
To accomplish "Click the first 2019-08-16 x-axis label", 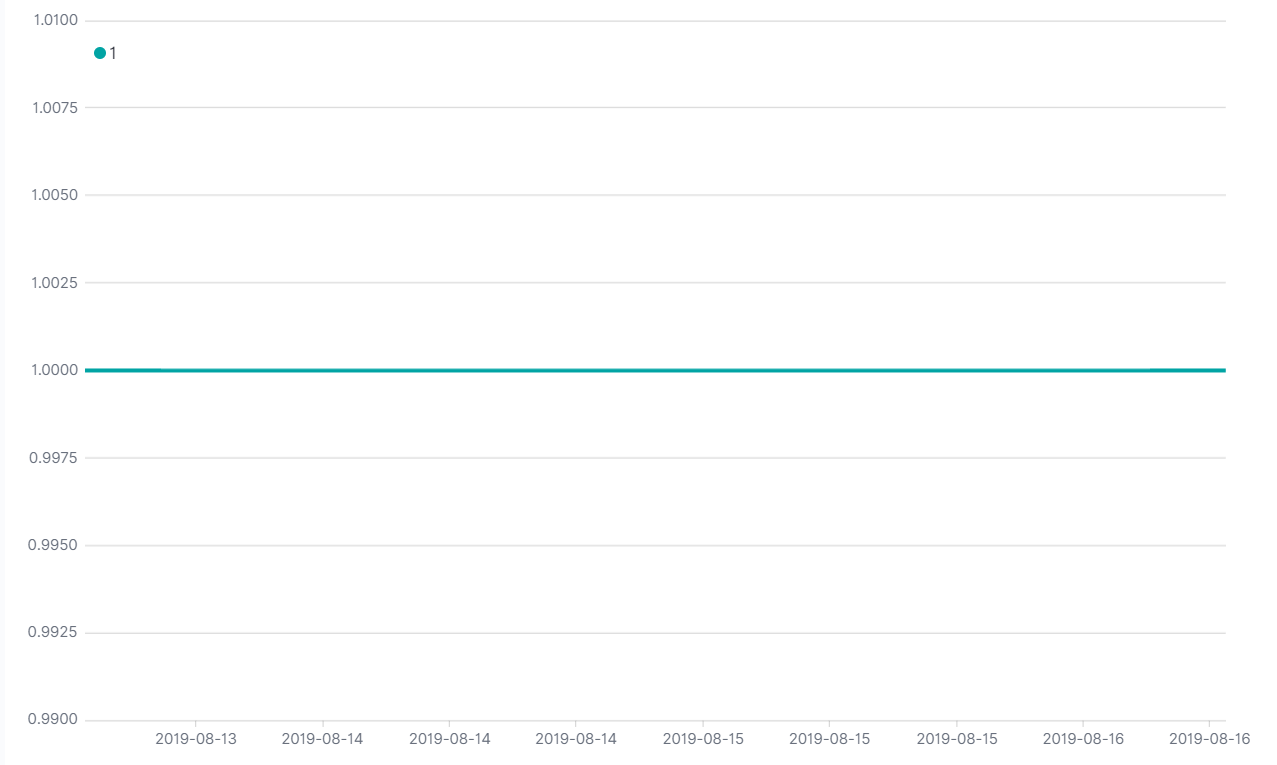I will point(1083,739).
